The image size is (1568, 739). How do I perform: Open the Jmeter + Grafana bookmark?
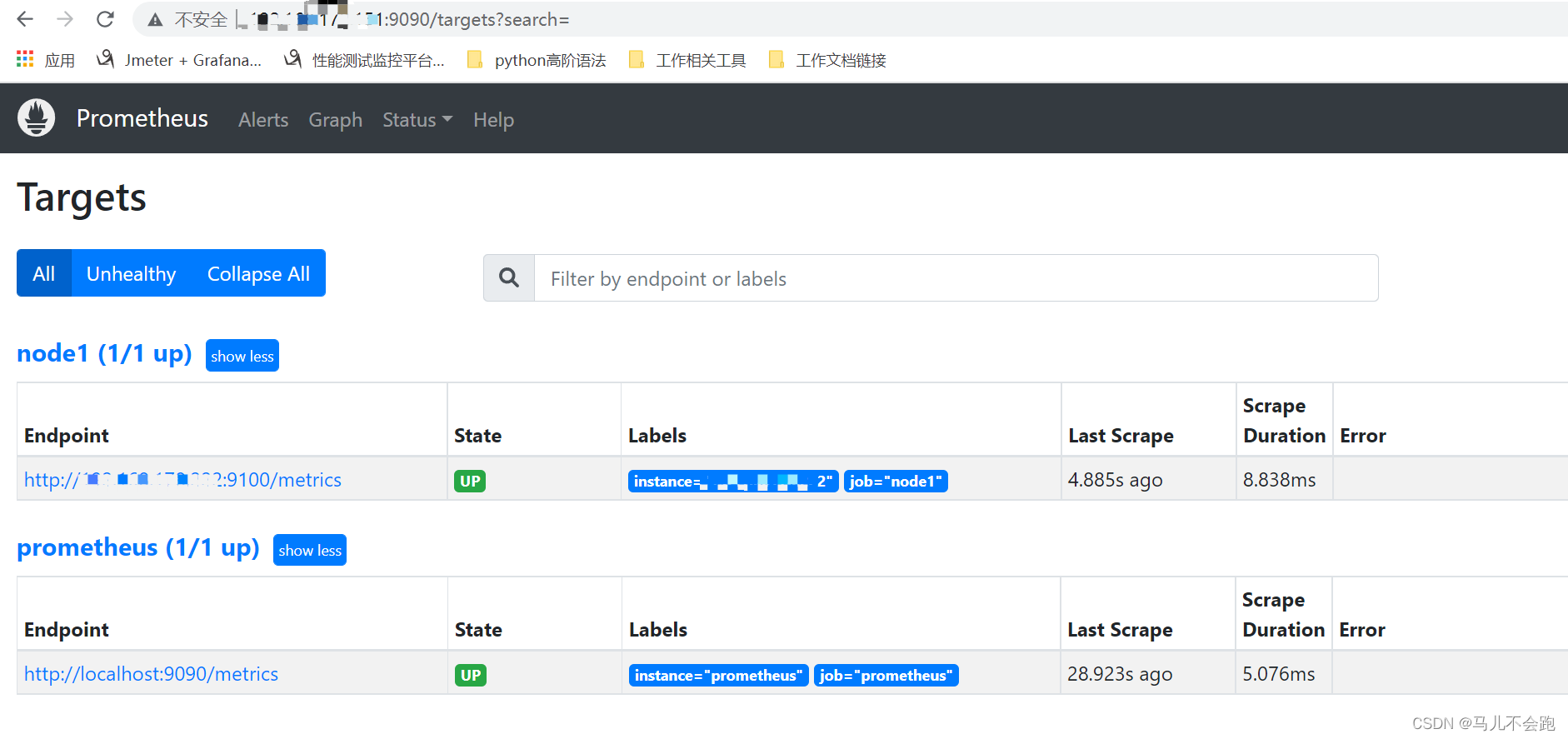(x=179, y=60)
